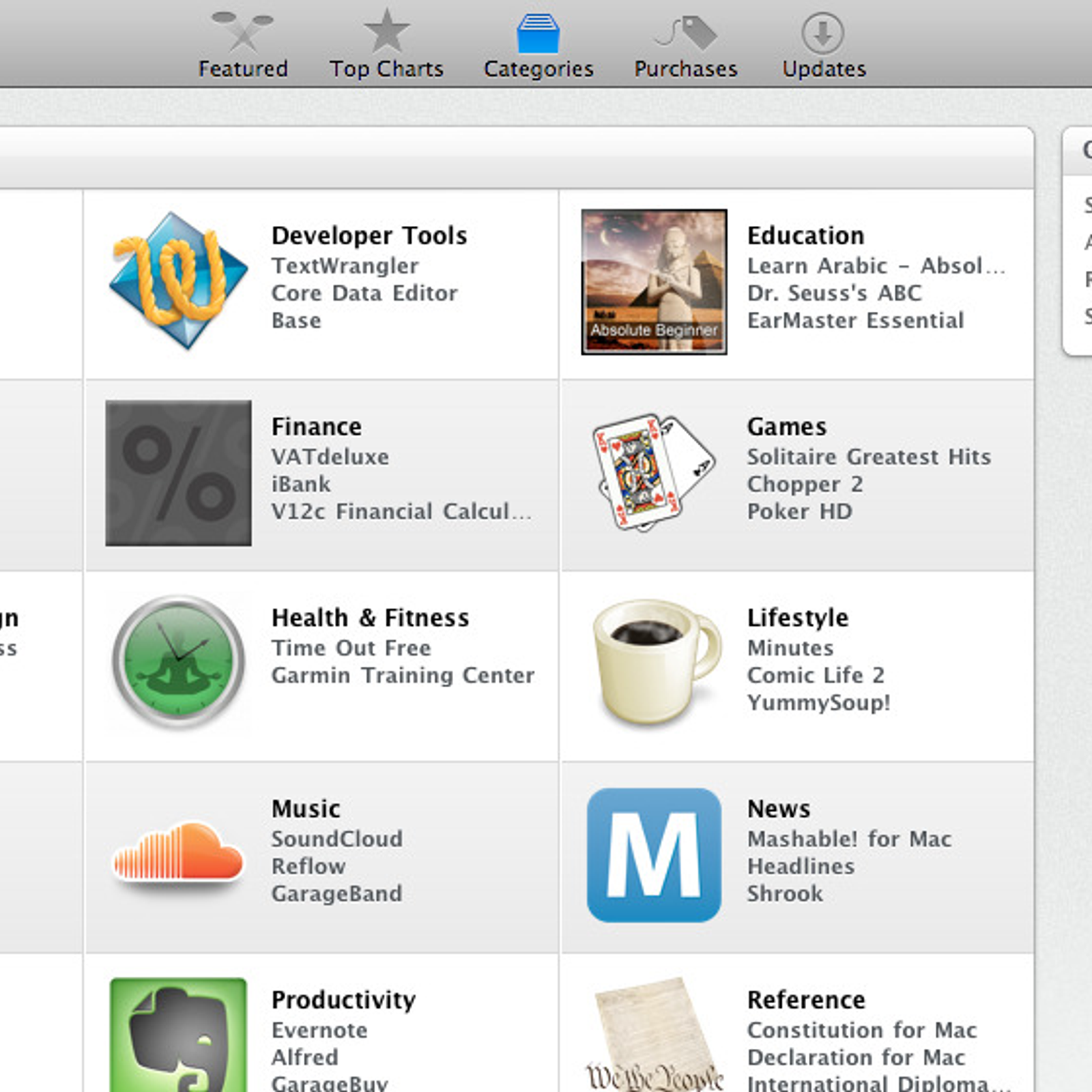
Task: Open the iBank app link
Action: click(301, 485)
